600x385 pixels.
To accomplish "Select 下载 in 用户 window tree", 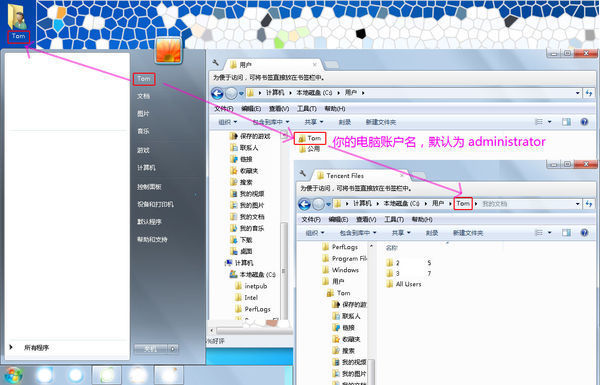I will coord(241,240).
